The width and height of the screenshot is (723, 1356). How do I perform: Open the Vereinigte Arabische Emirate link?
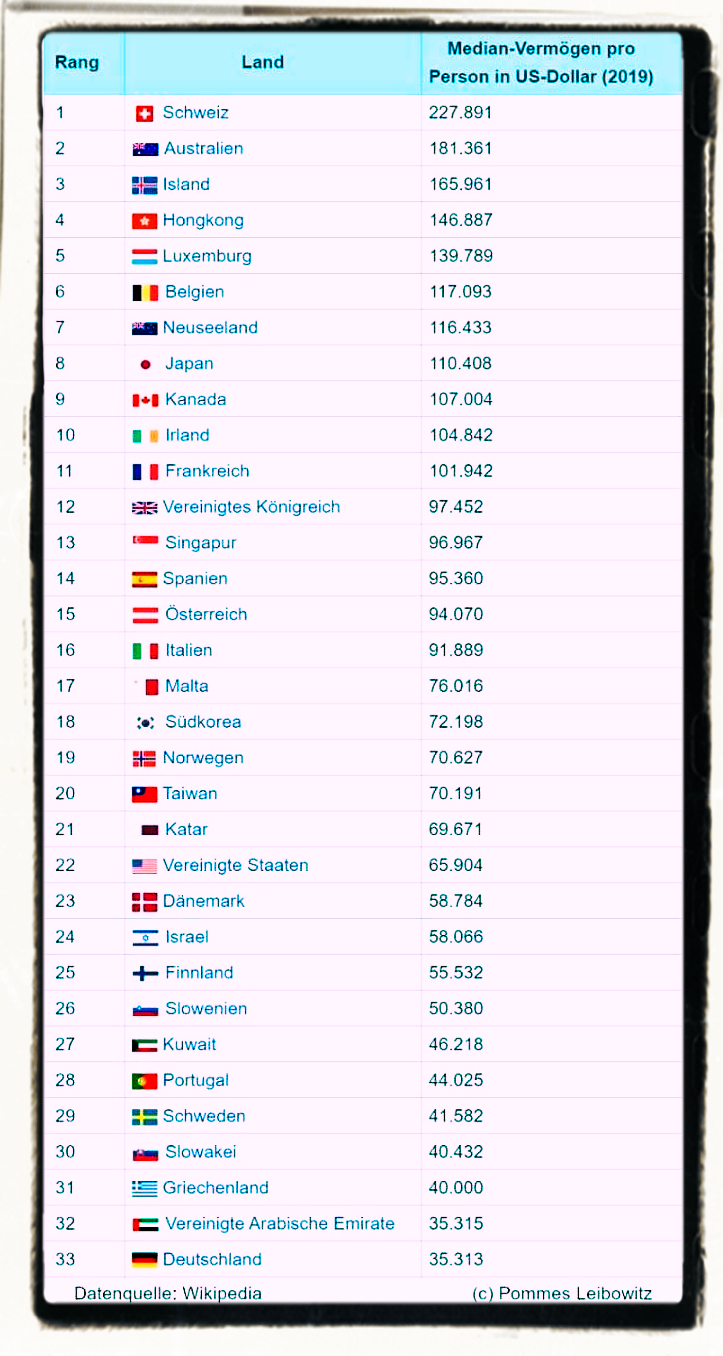tap(279, 1224)
